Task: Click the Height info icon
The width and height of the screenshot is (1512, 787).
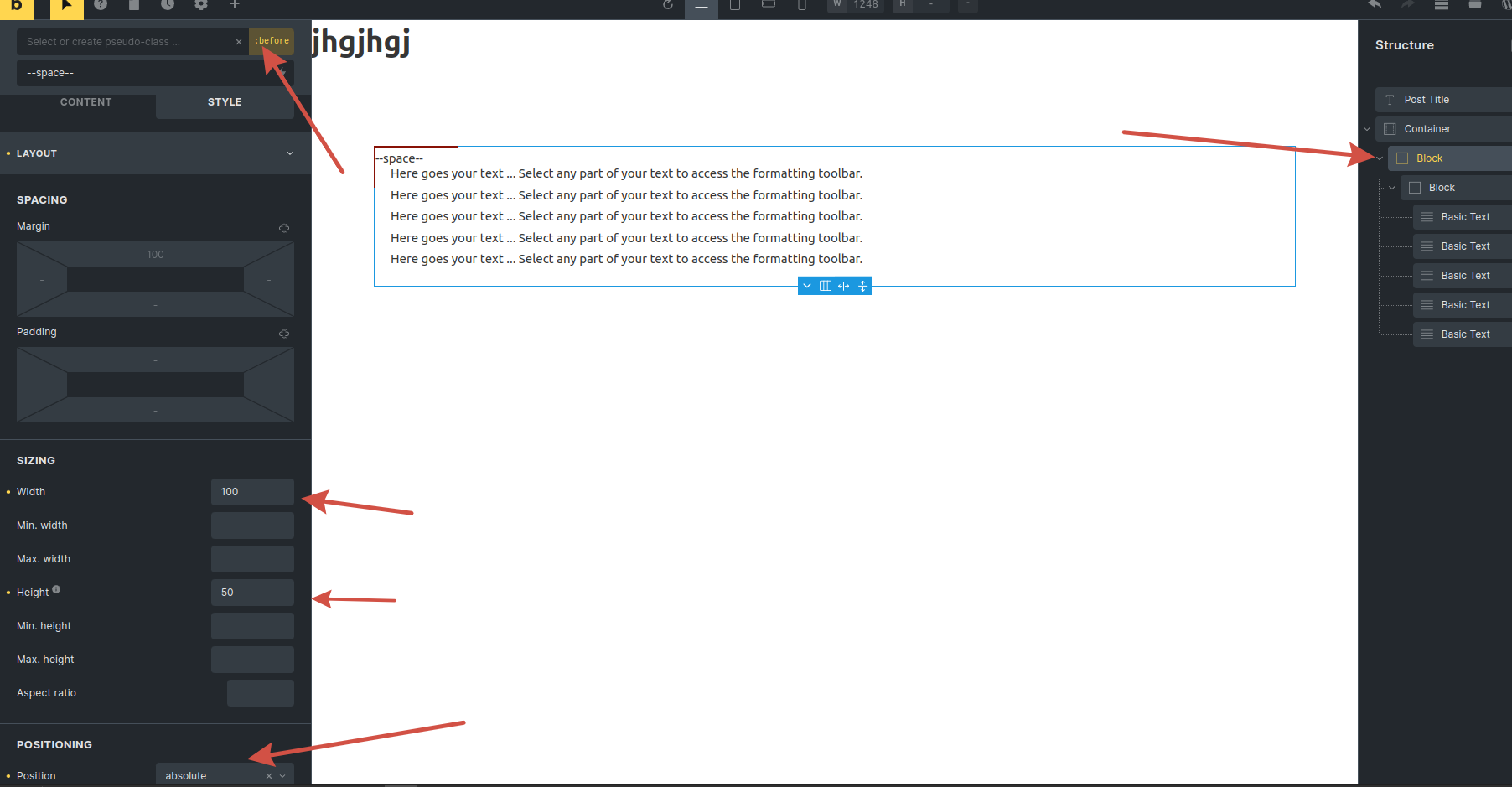Action: click(x=56, y=589)
